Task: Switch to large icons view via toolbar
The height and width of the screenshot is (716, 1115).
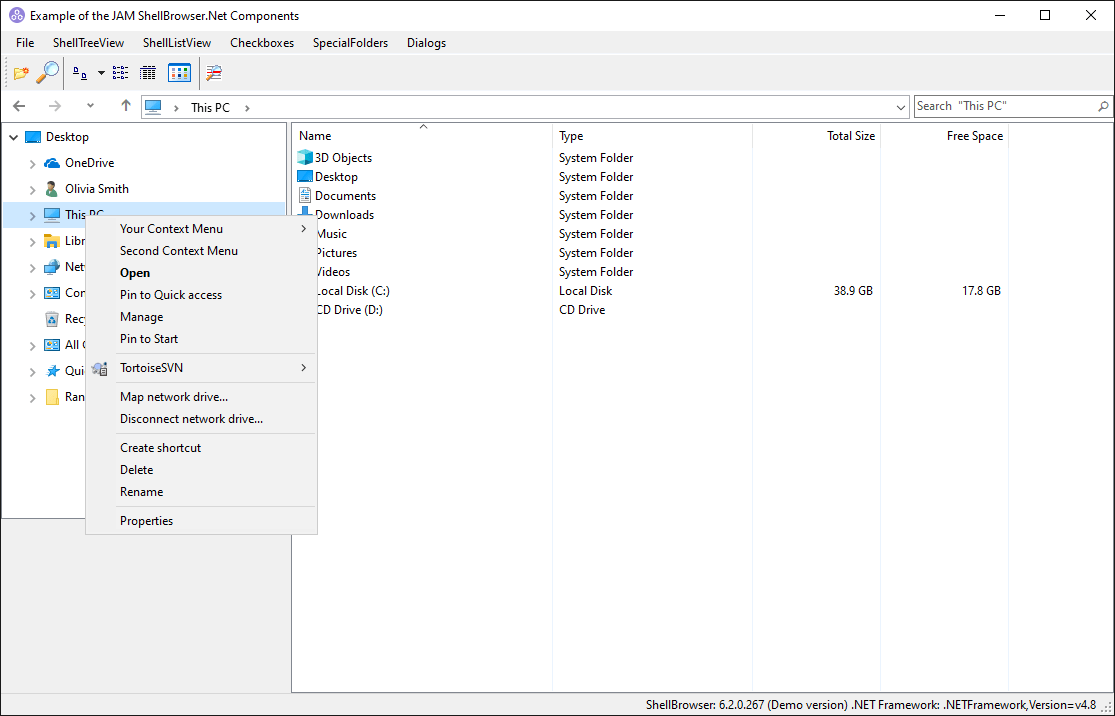Action: pyautogui.click(x=179, y=72)
